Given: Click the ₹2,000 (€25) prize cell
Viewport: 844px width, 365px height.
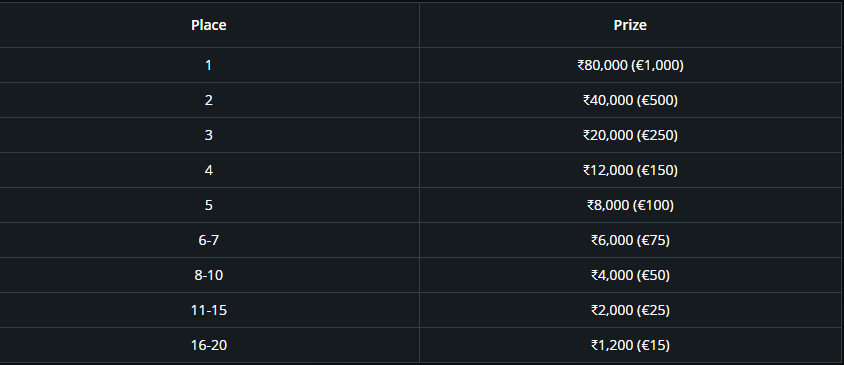Looking at the screenshot, I should (630, 310).
